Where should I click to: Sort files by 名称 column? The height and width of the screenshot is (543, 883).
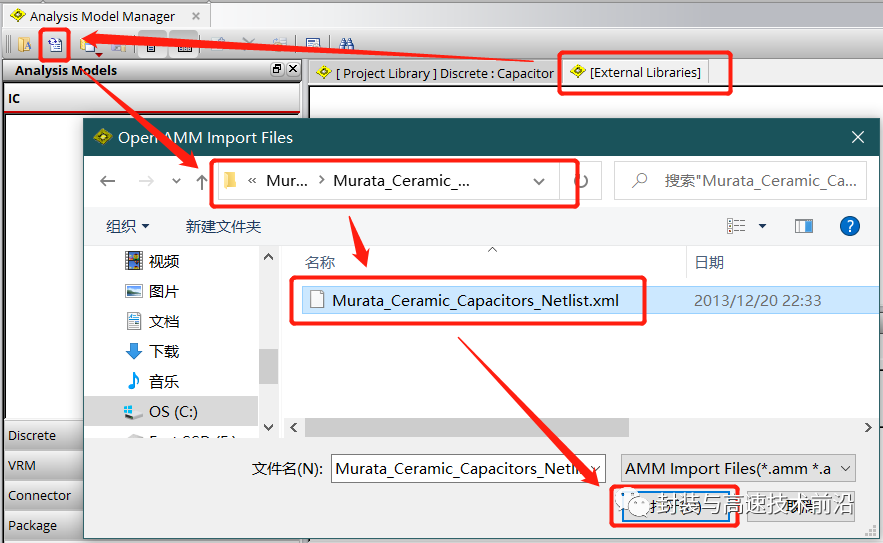(x=320, y=262)
